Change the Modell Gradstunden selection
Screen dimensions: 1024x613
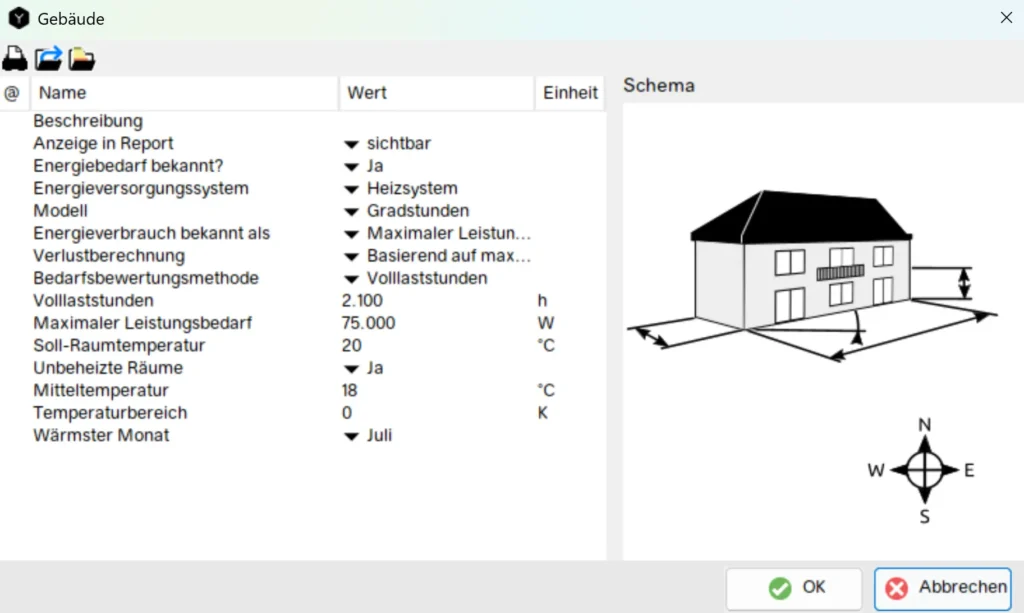point(351,211)
